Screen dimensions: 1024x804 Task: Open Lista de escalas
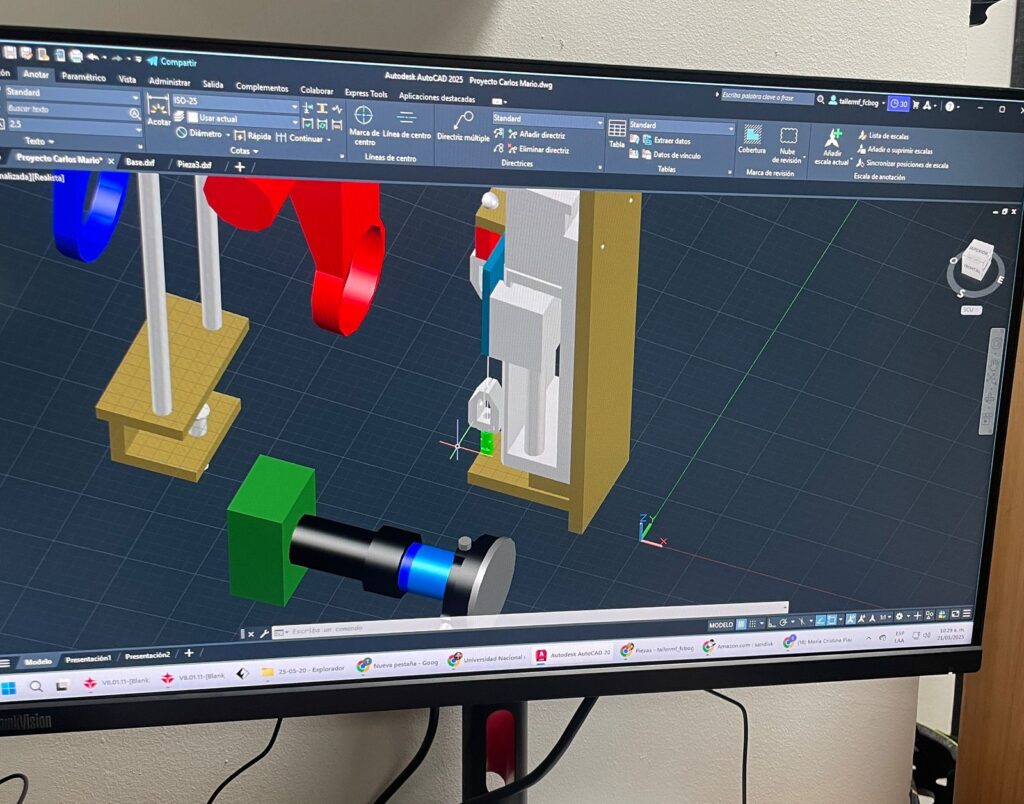tap(883, 136)
